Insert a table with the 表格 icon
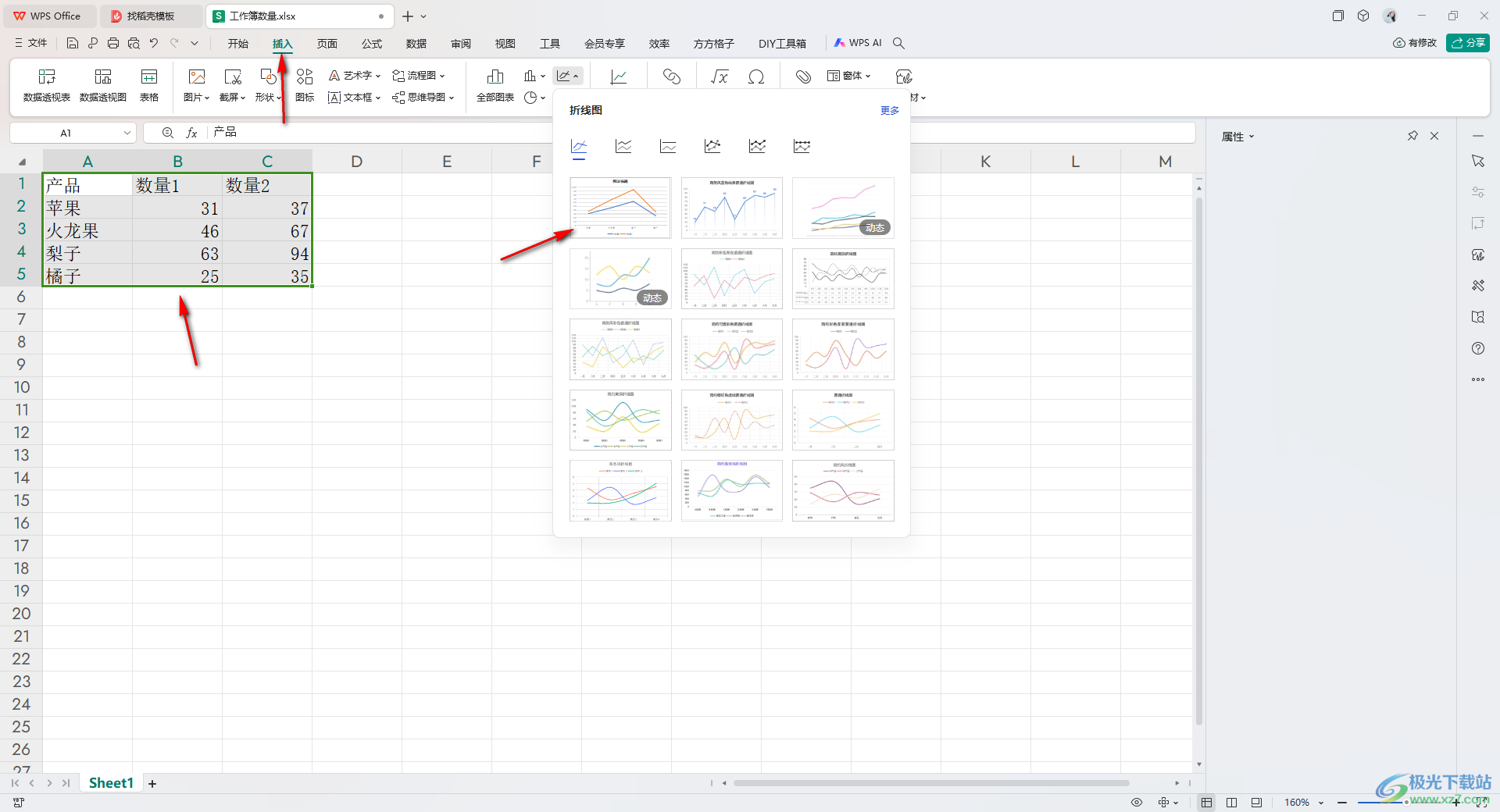1500x812 pixels. coord(149,77)
